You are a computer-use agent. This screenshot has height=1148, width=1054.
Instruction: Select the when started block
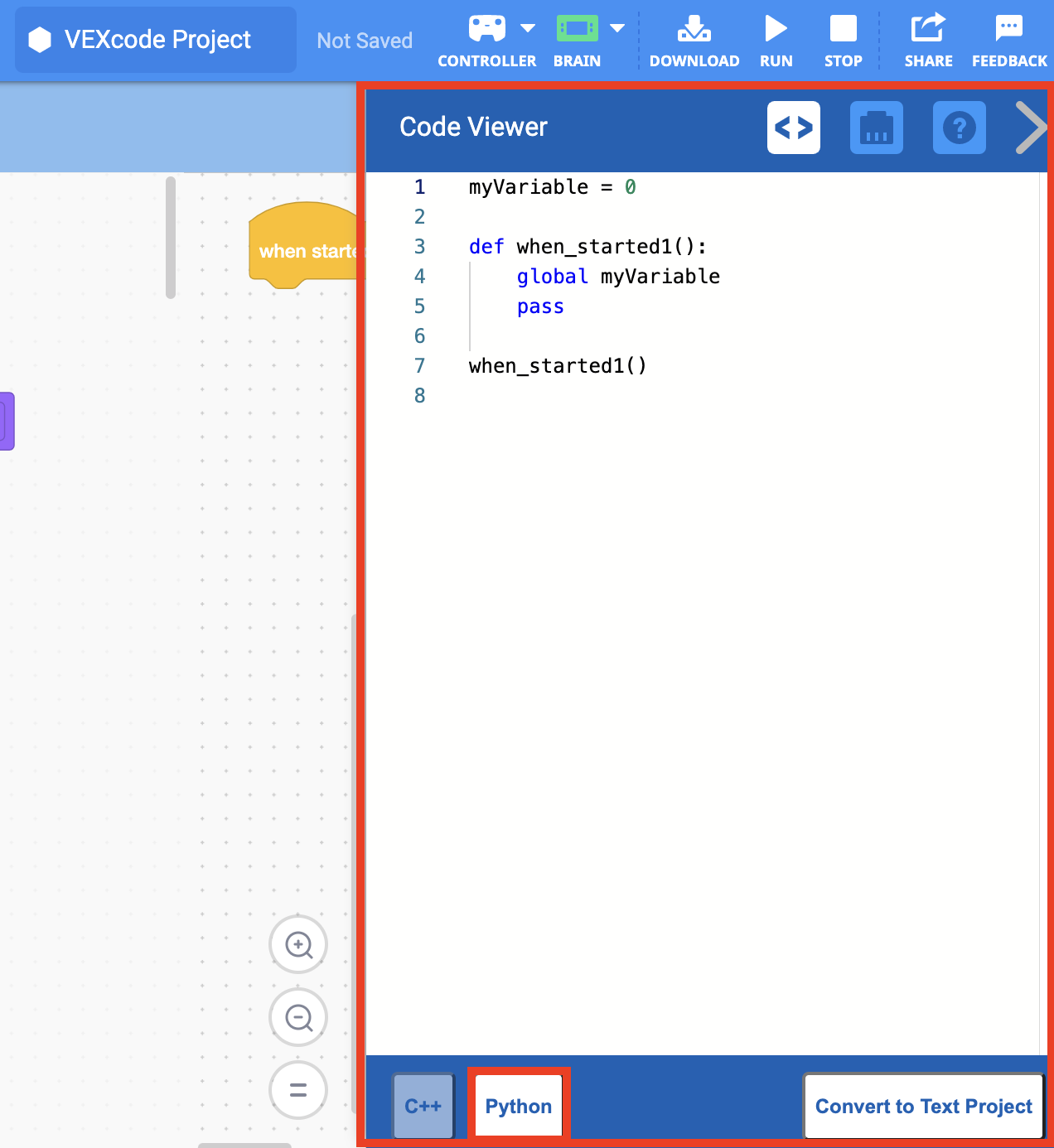(307, 250)
